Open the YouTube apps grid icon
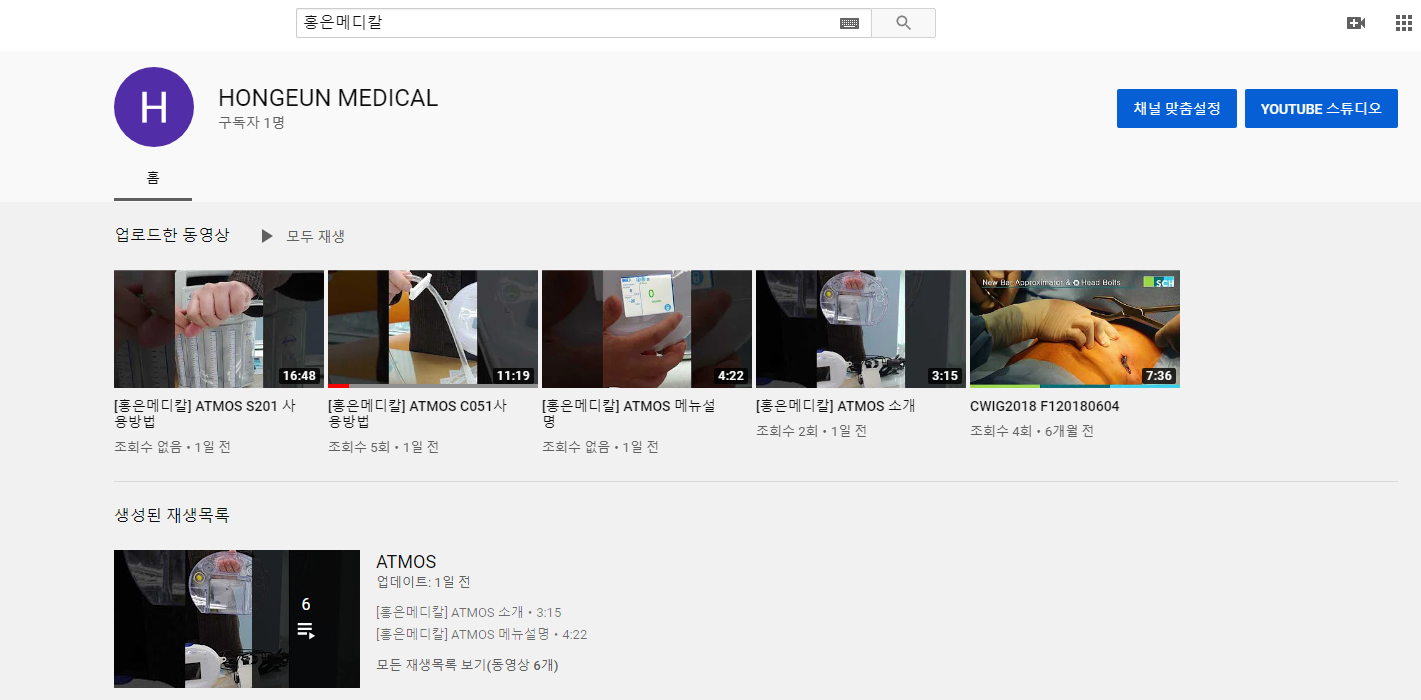 click(x=1404, y=23)
